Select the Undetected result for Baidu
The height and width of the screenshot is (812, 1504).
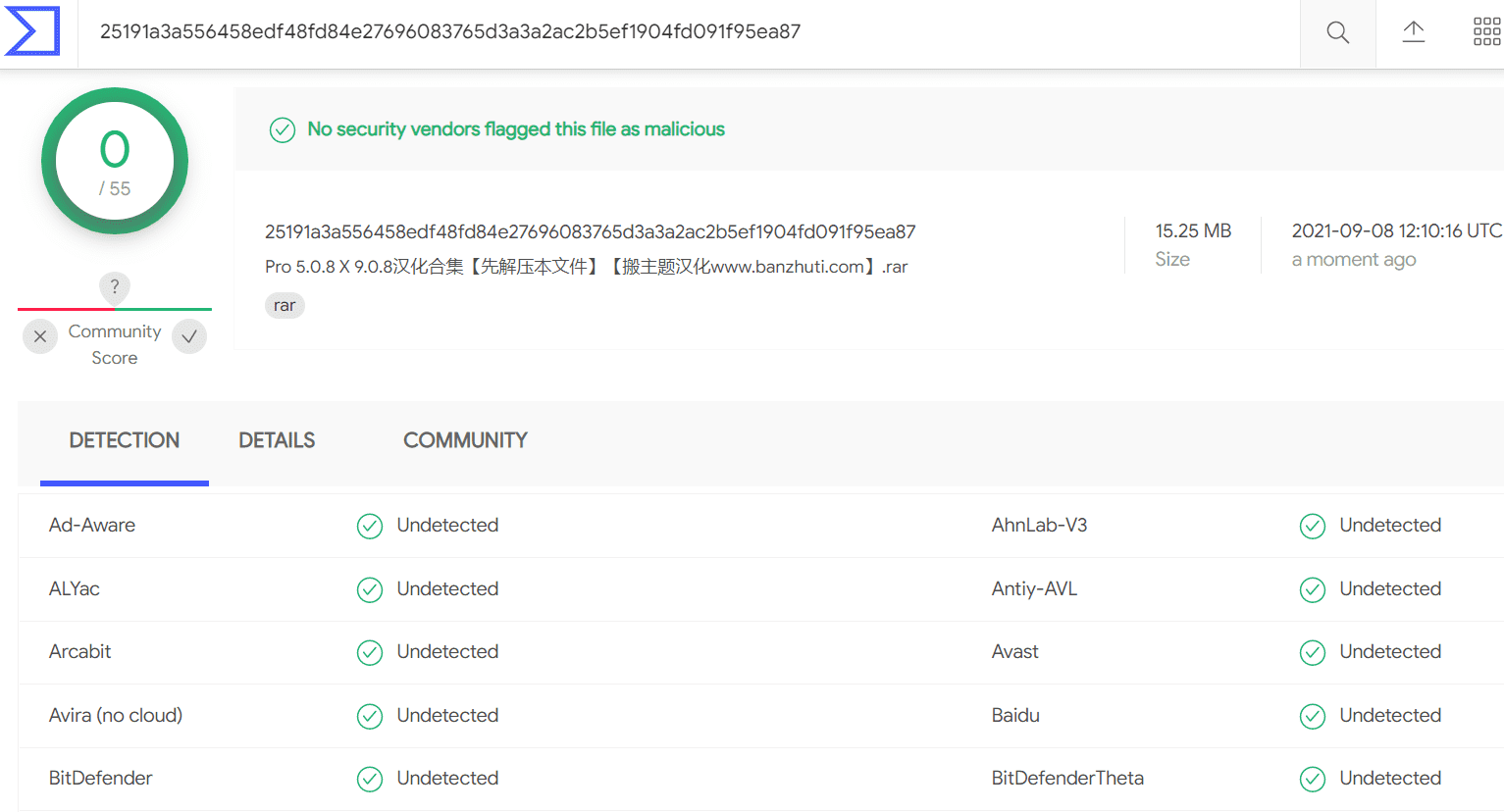pos(1390,715)
